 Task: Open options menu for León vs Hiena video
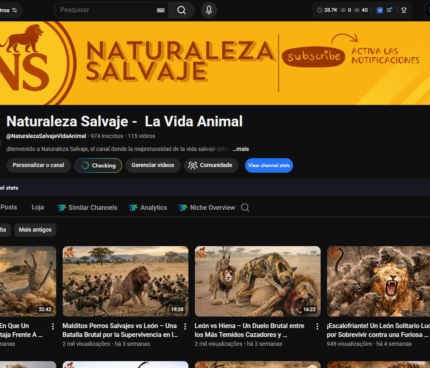317,326
